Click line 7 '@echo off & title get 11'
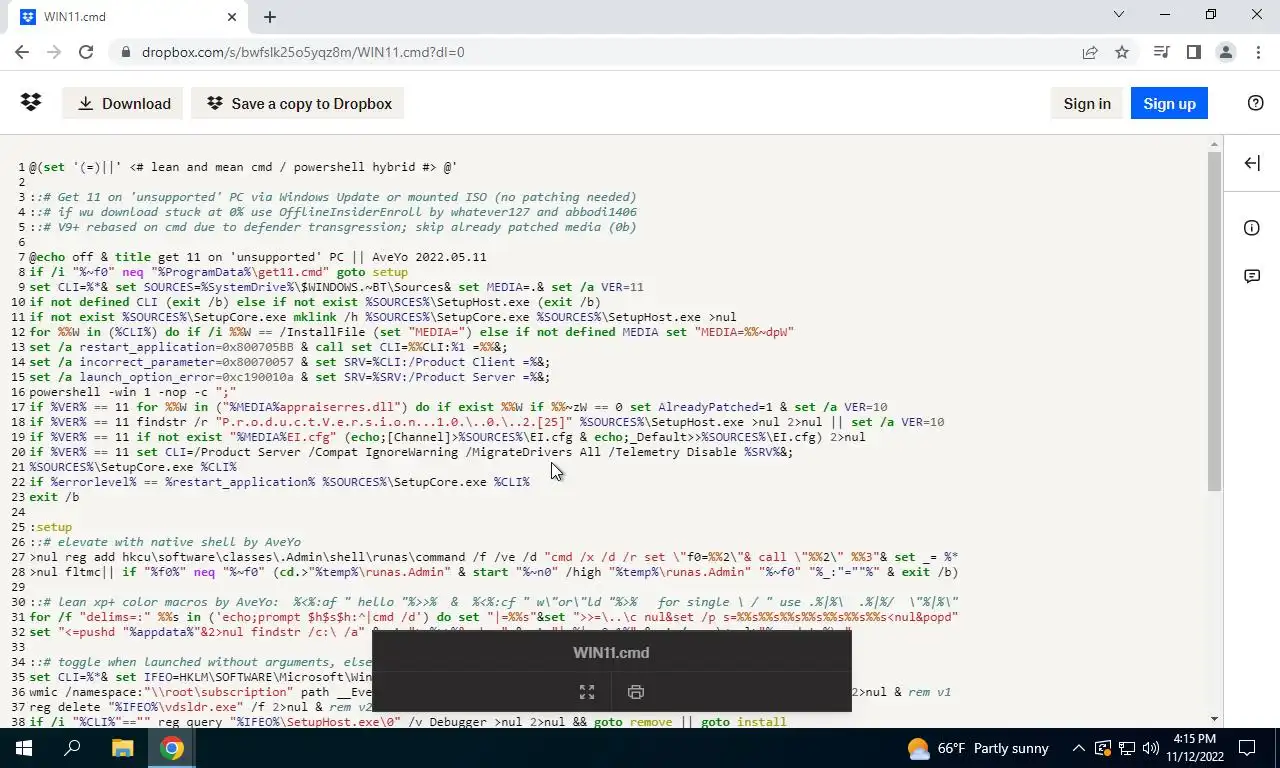 (x=258, y=257)
